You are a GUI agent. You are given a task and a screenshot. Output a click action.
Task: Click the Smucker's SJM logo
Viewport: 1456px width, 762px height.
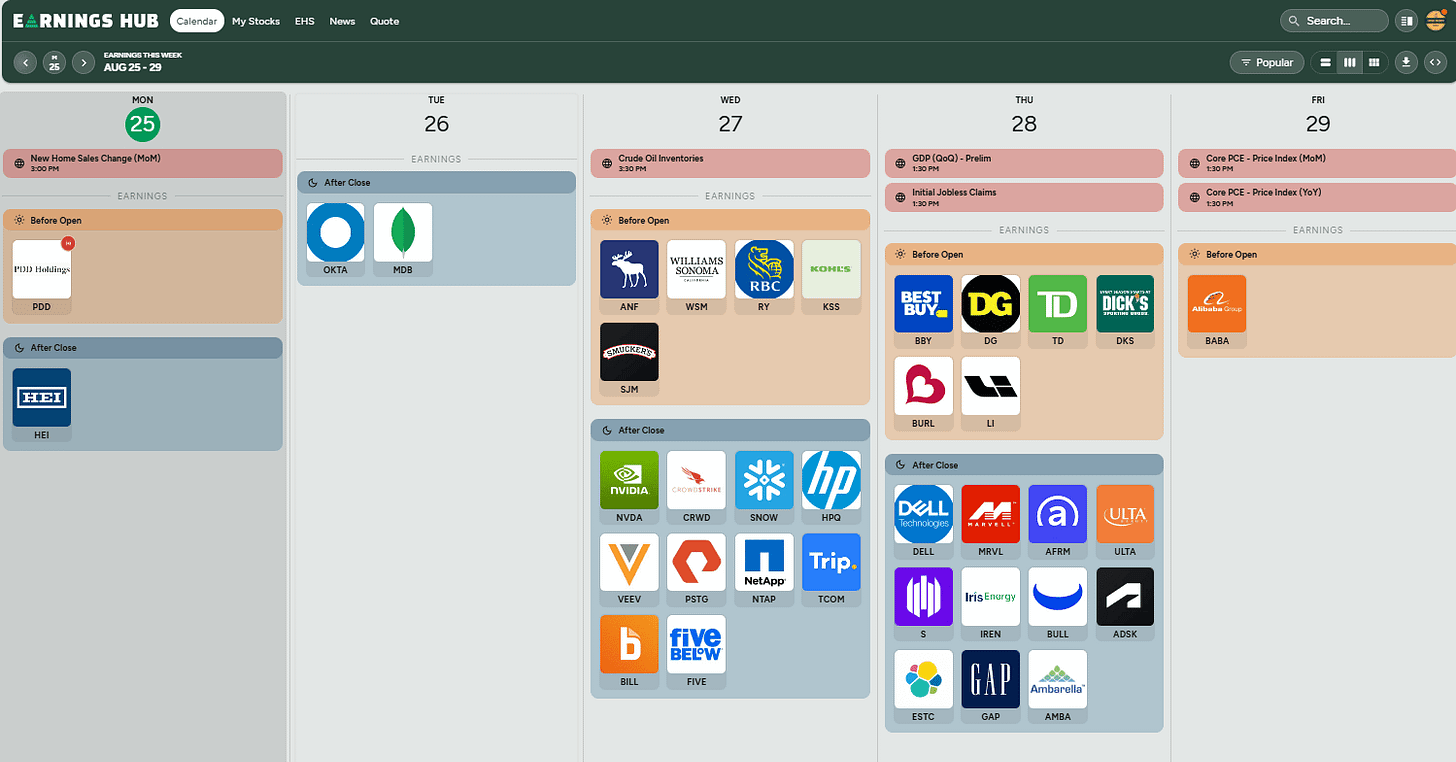(629, 351)
